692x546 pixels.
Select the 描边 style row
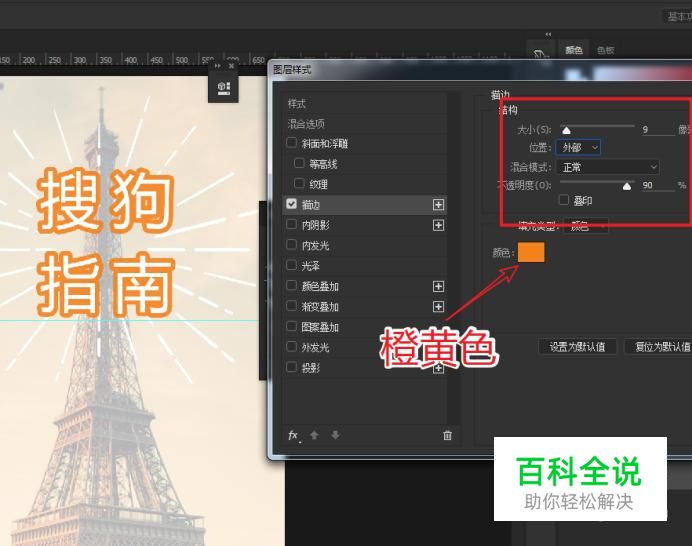point(365,205)
